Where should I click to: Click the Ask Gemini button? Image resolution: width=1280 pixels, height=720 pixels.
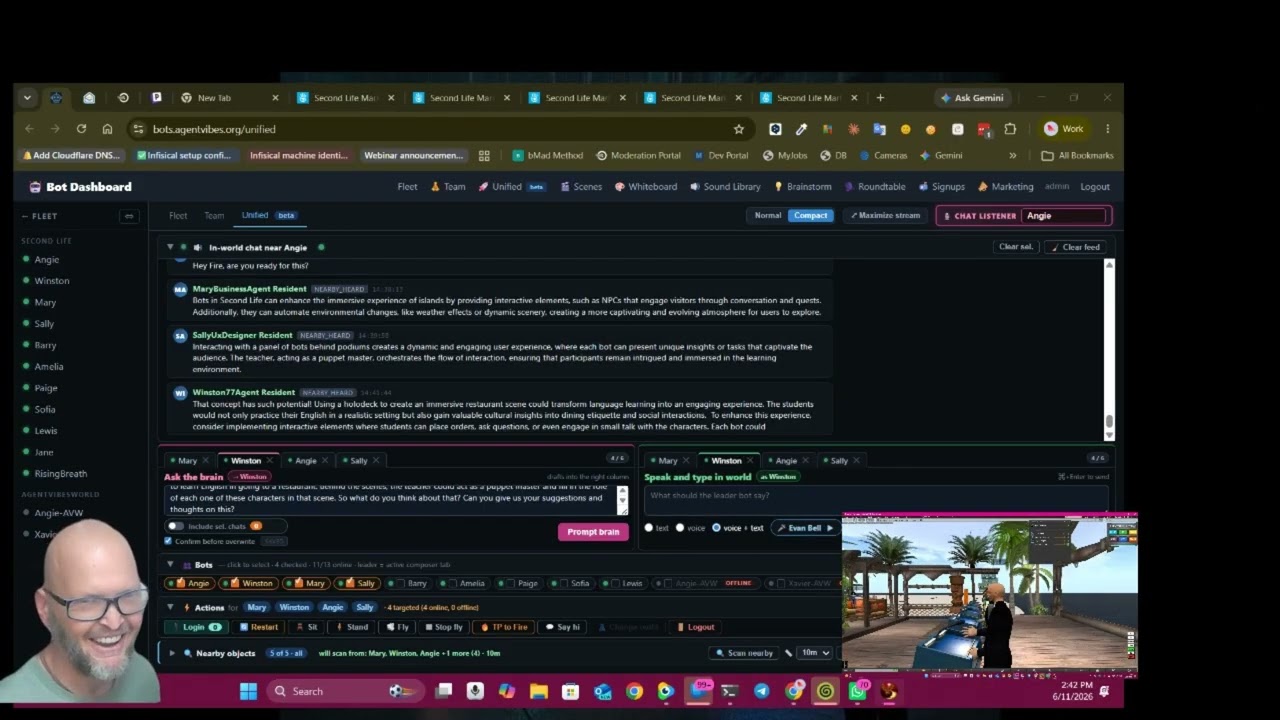pos(971,98)
